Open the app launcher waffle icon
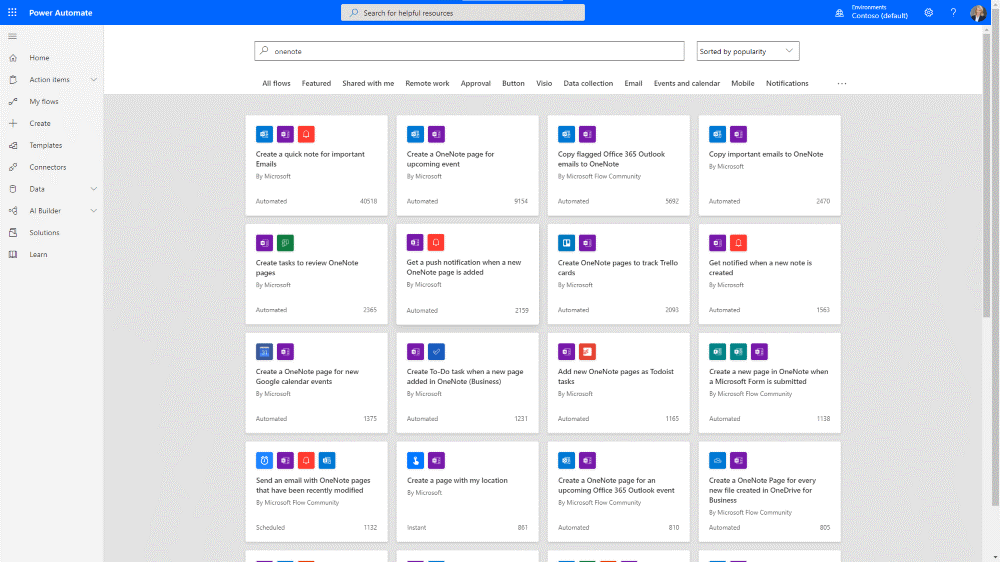The width and height of the screenshot is (1000, 562). click(12, 12)
